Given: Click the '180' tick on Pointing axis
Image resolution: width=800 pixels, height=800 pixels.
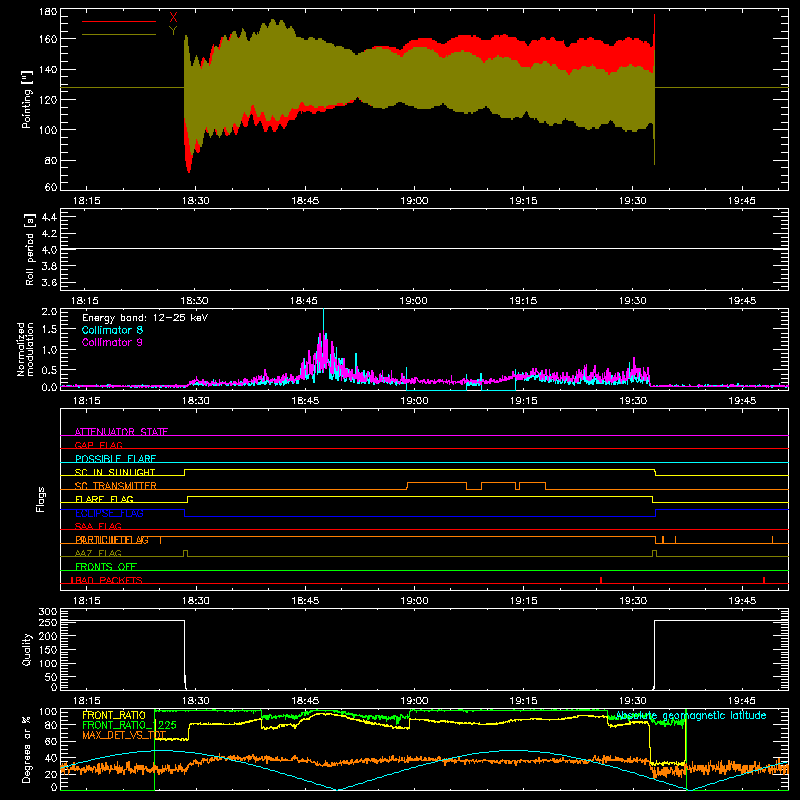Looking at the screenshot, I should tap(48, 12).
